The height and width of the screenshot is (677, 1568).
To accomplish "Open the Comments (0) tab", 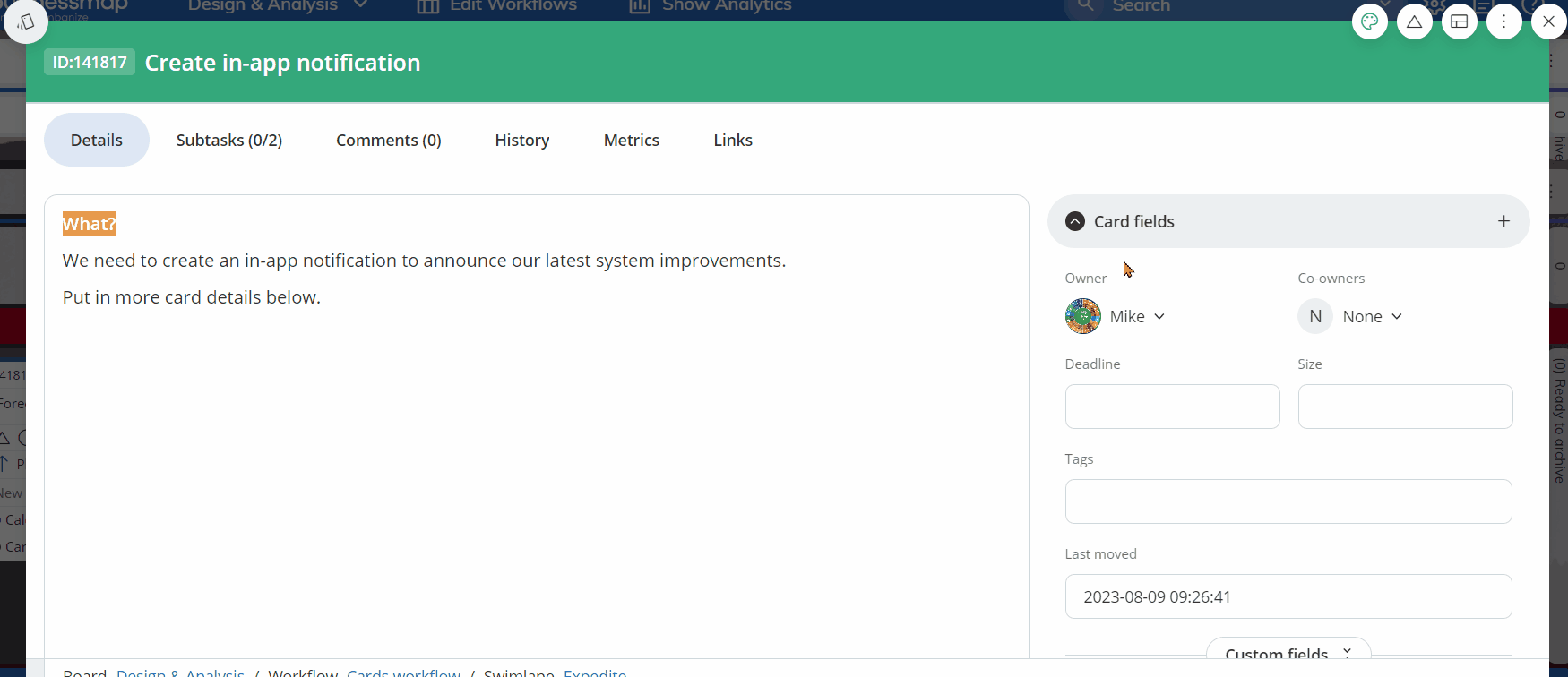I will (389, 140).
